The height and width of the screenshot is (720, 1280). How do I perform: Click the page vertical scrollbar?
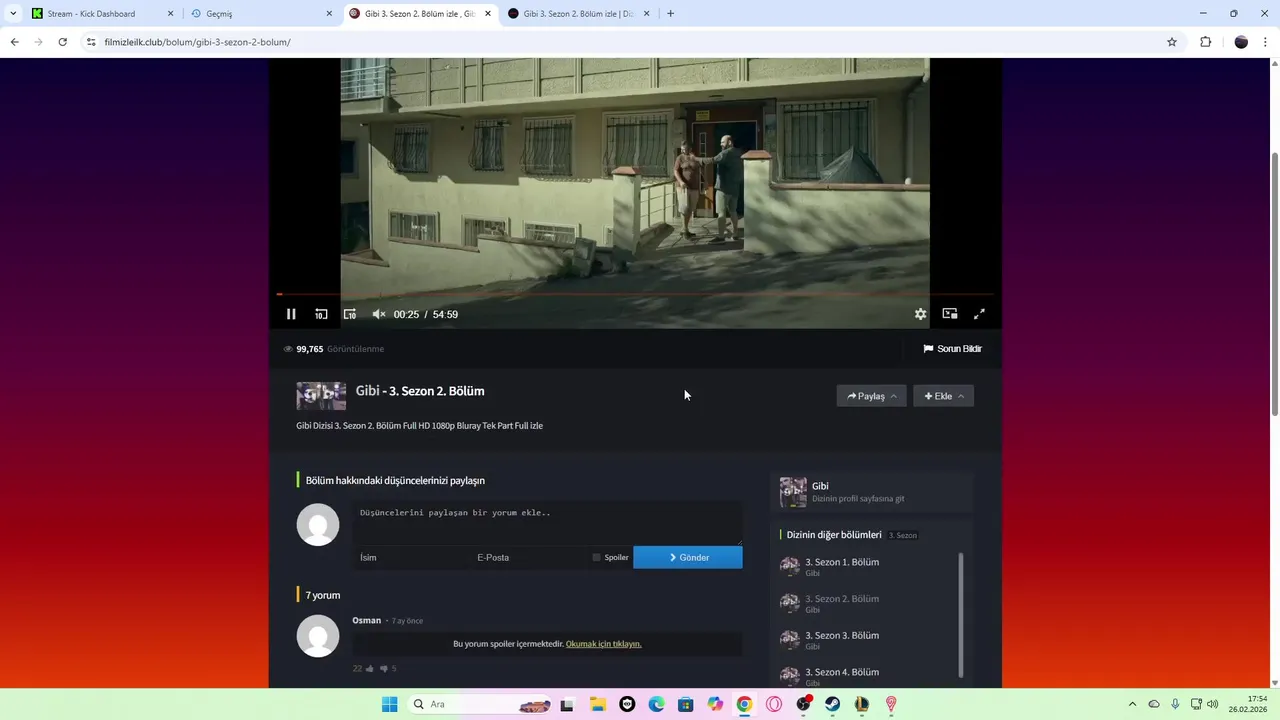click(x=1274, y=285)
